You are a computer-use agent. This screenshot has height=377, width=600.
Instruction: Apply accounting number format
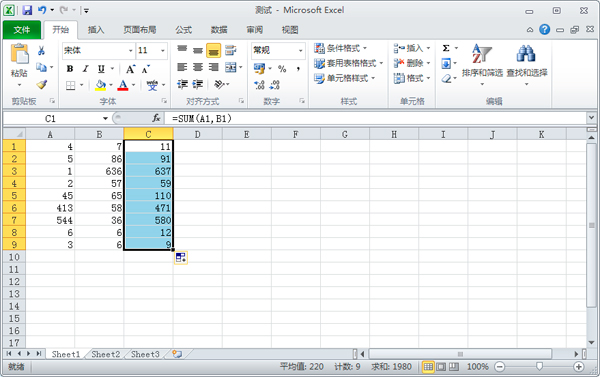click(259, 69)
